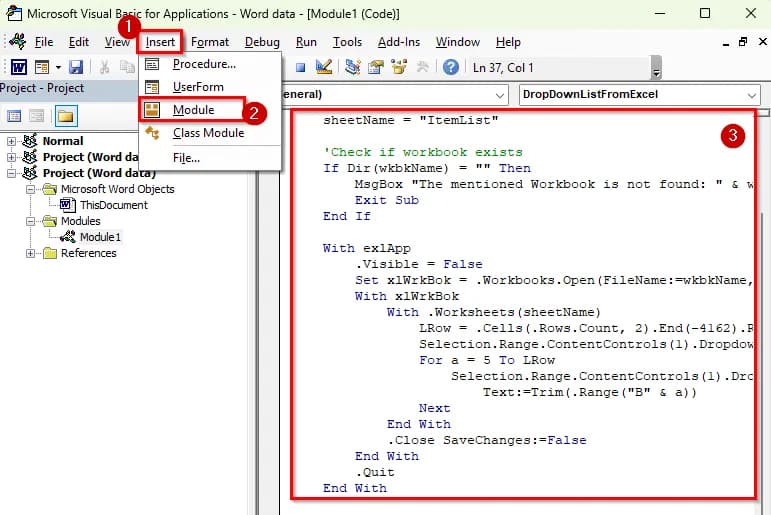Click the .Quit code line

pyautogui.click(x=375, y=472)
